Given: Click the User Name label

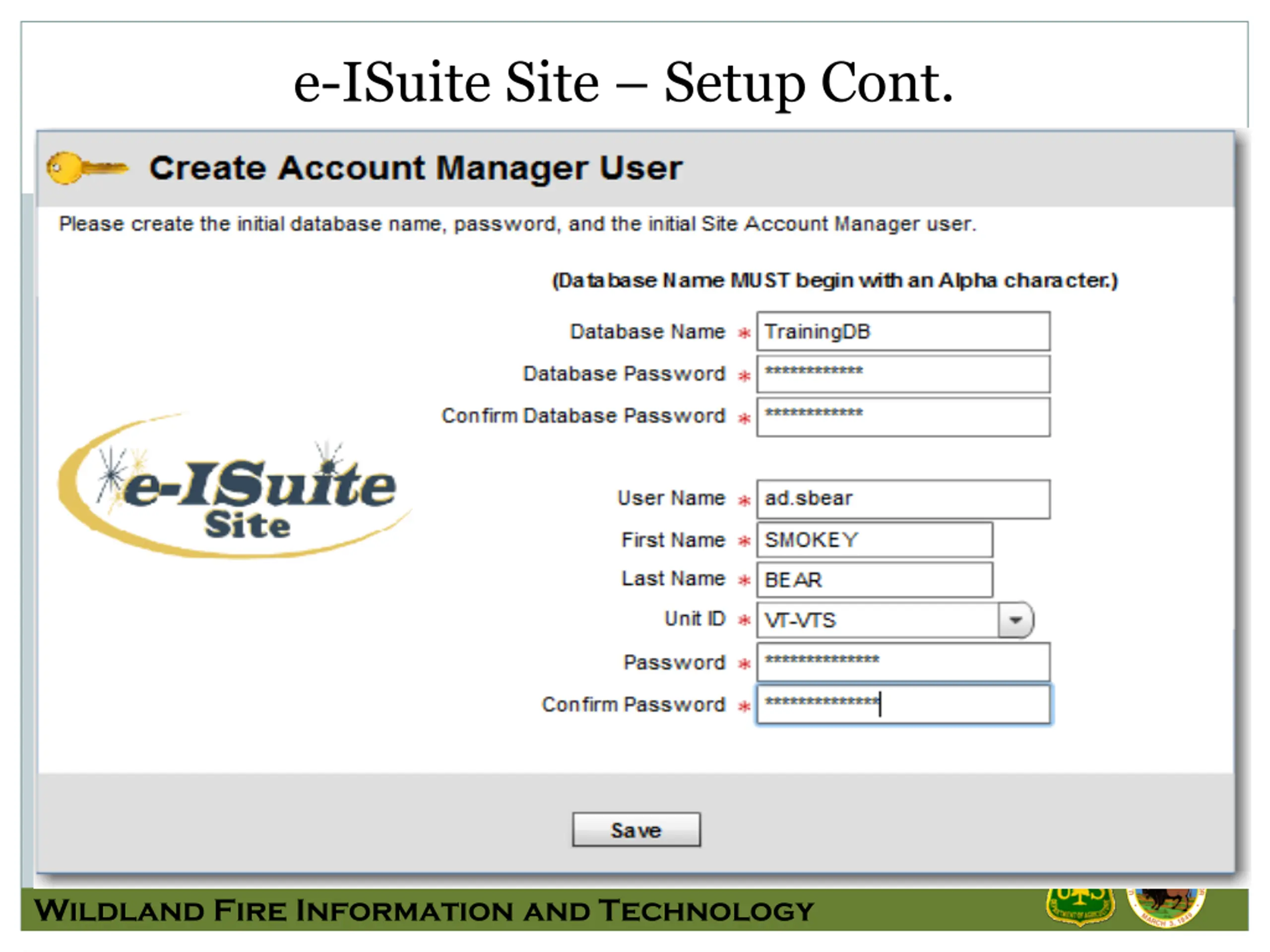Looking at the screenshot, I should 671,497.
